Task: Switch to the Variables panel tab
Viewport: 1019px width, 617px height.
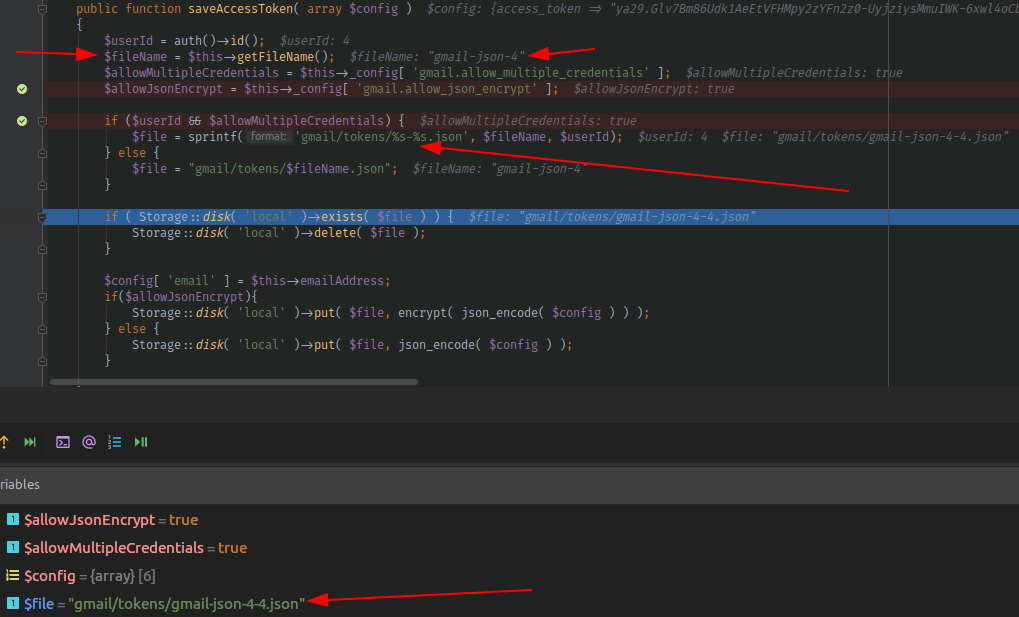Action: [20, 484]
